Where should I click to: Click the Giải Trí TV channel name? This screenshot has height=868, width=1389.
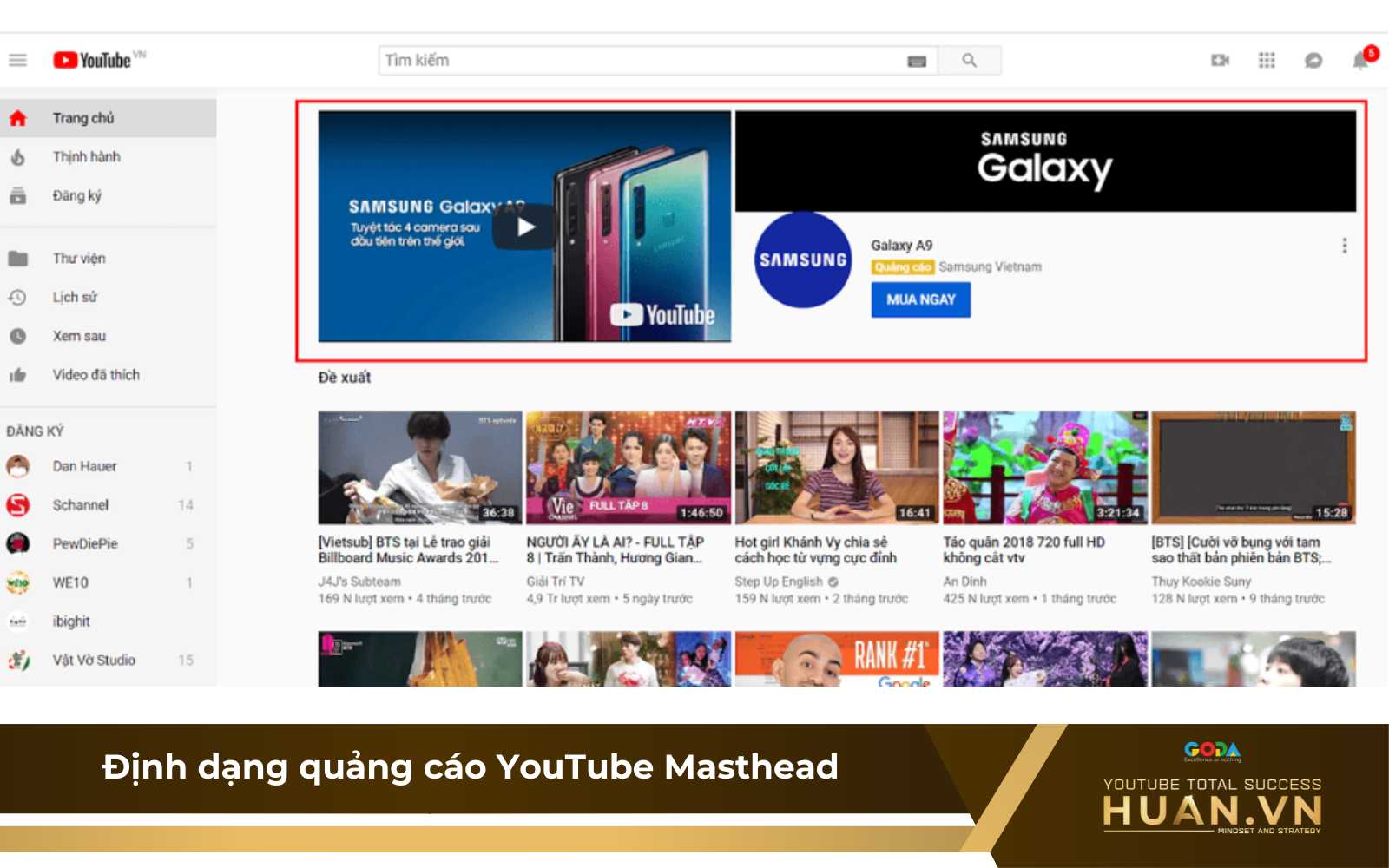click(556, 582)
